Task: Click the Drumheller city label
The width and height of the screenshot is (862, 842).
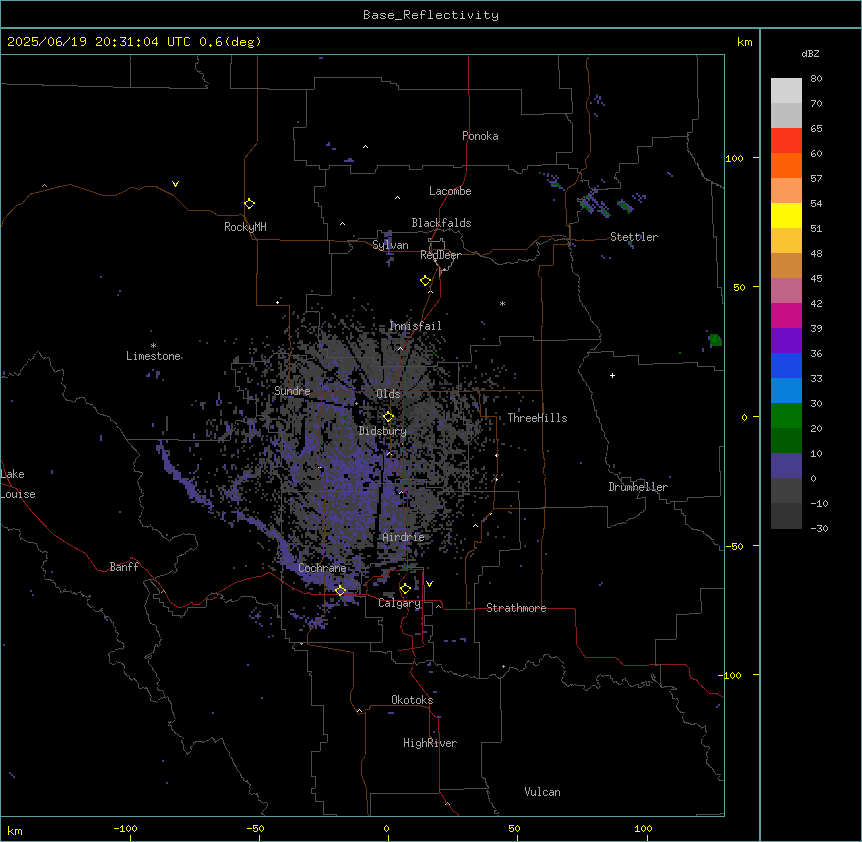Action: (x=638, y=487)
